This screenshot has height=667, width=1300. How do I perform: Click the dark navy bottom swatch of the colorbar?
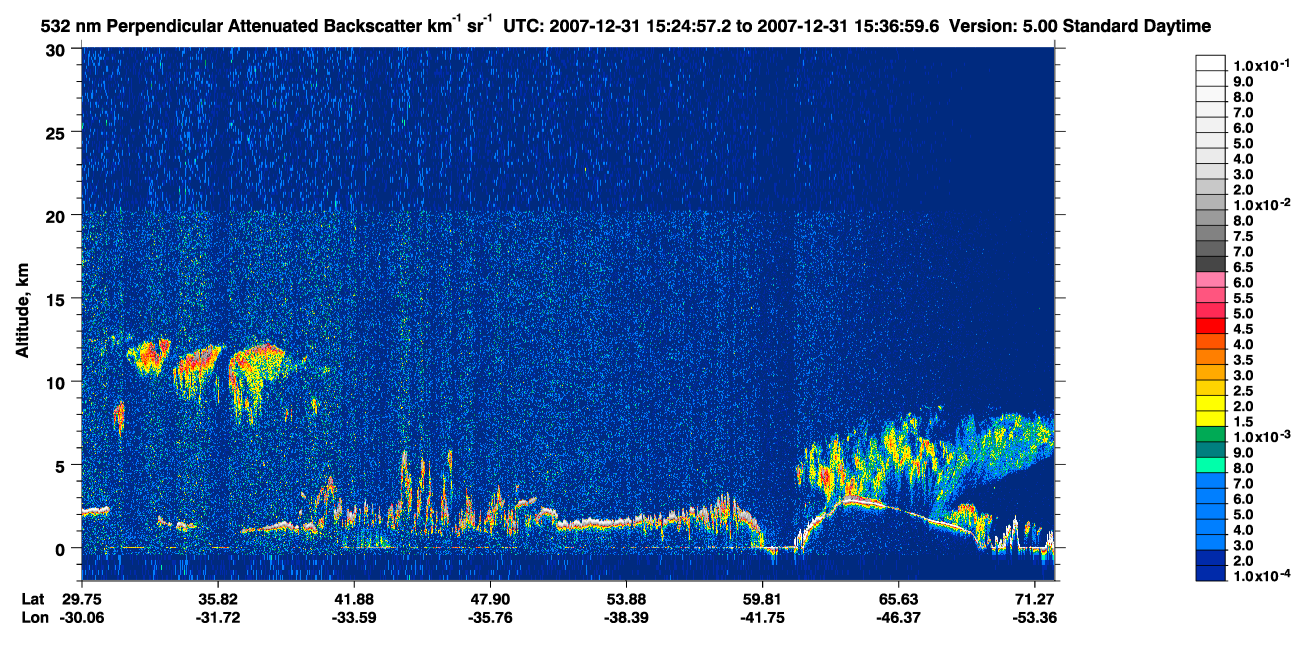click(x=1210, y=573)
